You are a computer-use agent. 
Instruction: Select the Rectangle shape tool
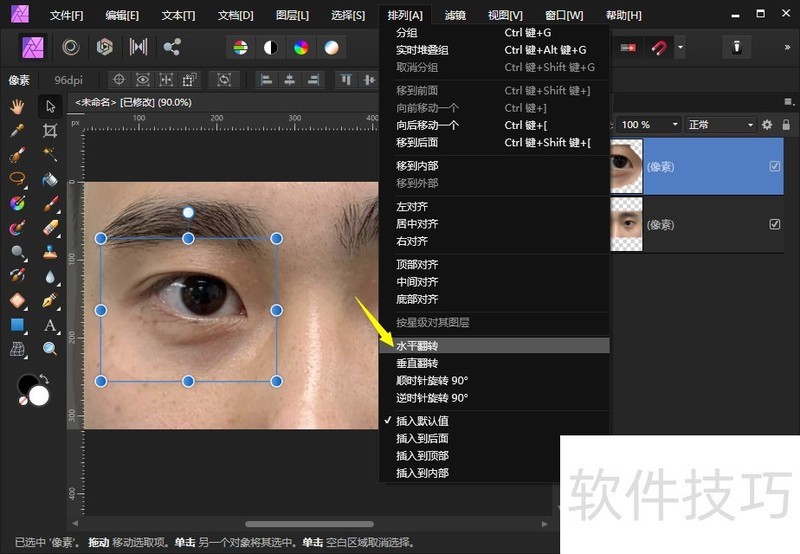17,324
